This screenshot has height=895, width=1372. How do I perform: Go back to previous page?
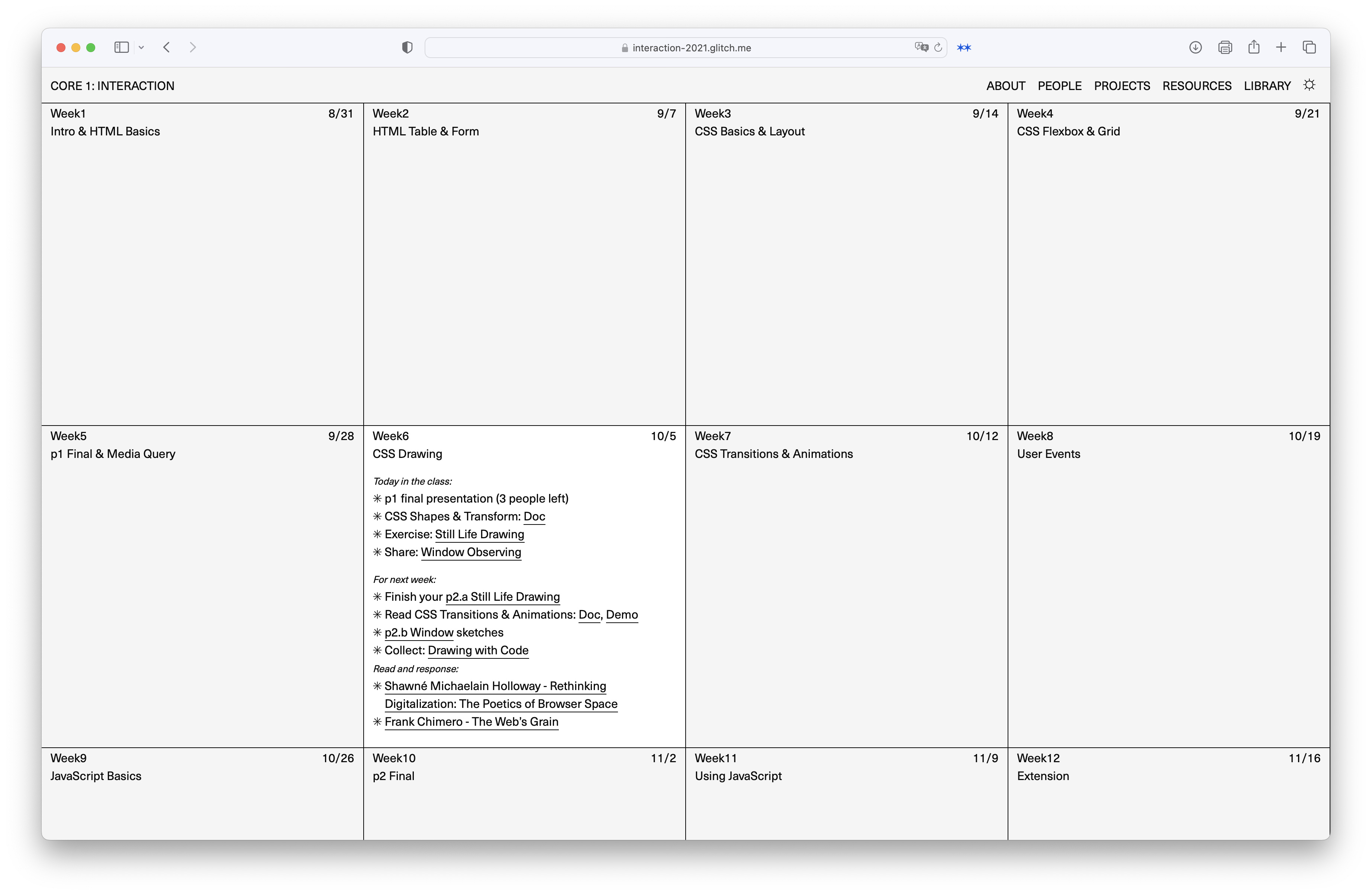pos(167,47)
